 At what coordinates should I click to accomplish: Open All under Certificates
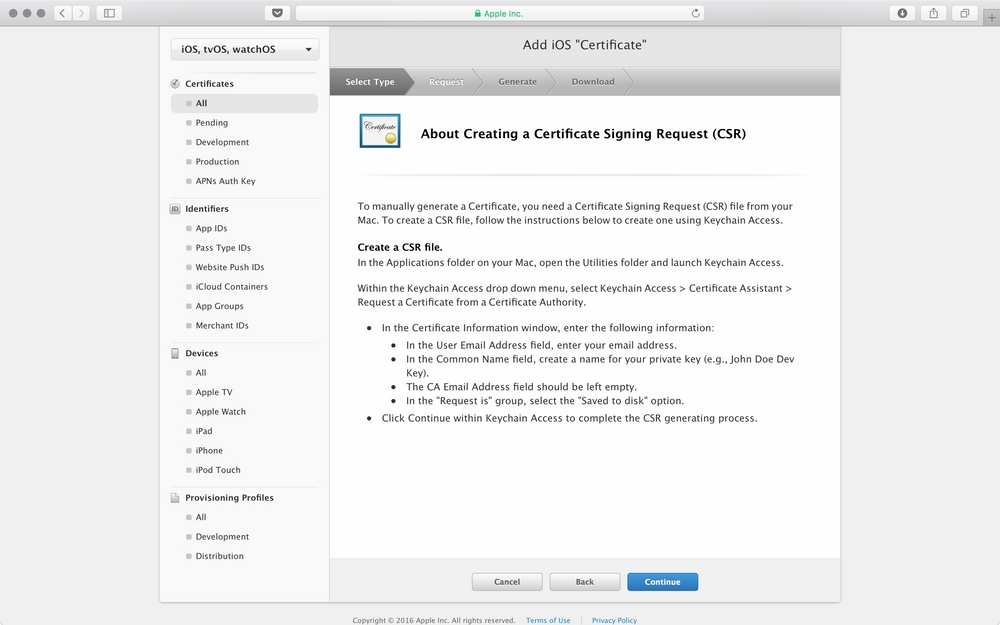pyautogui.click(x=244, y=103)
